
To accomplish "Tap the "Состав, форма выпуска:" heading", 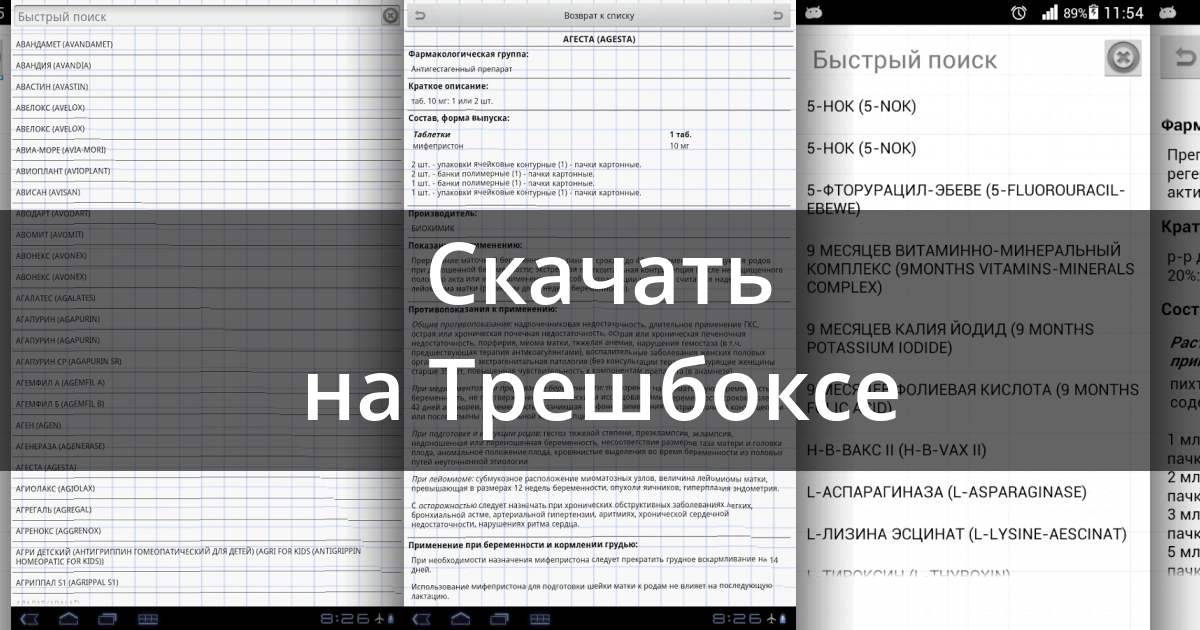I will click(459, 118).
